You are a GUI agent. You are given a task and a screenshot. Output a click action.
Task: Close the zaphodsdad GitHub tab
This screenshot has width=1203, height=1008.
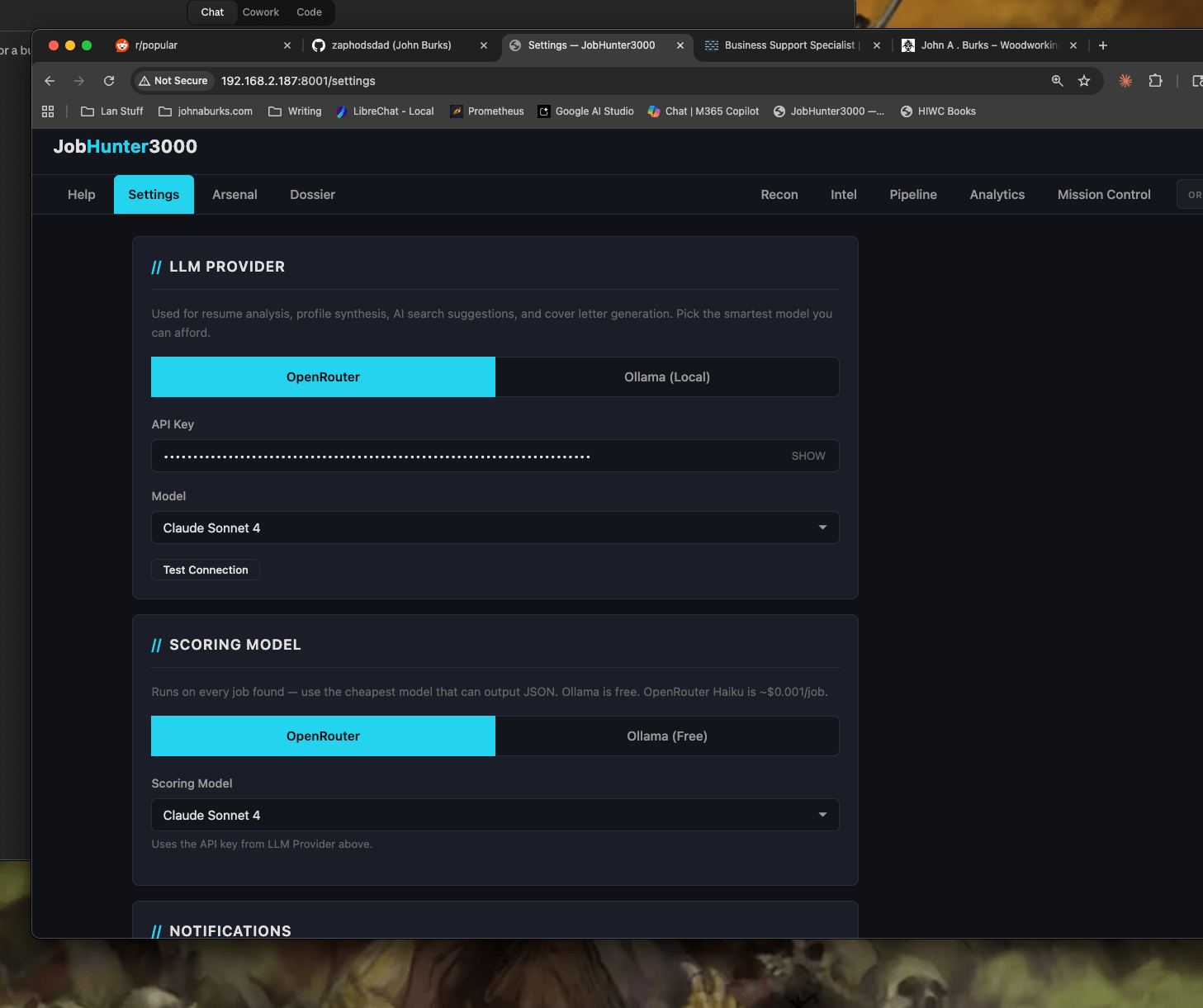click(484, 45)
